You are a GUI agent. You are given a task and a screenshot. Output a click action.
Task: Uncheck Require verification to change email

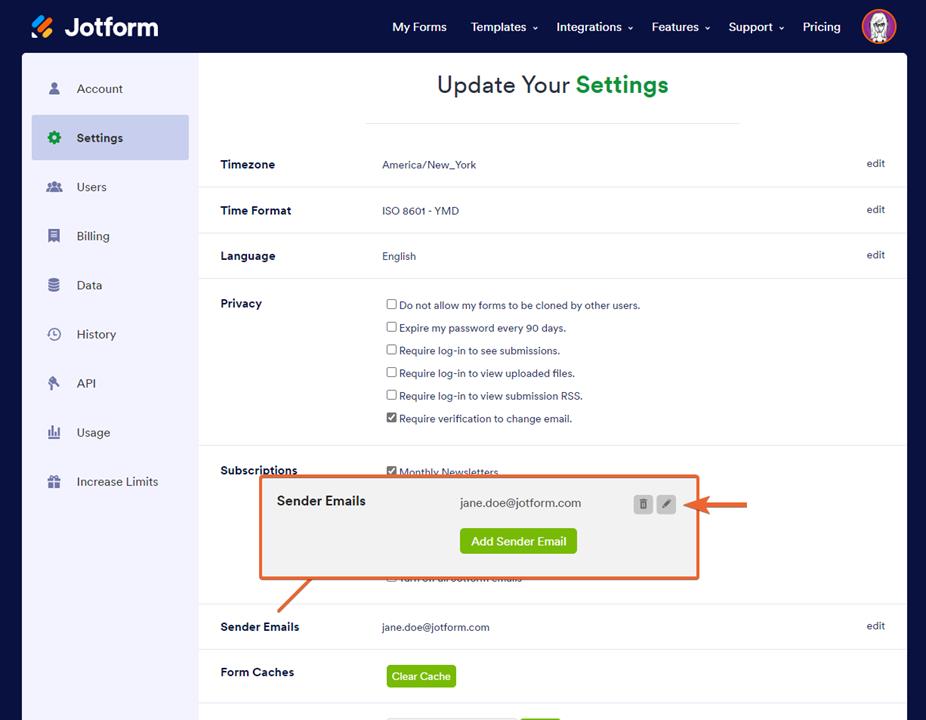(x=391, y=418)
